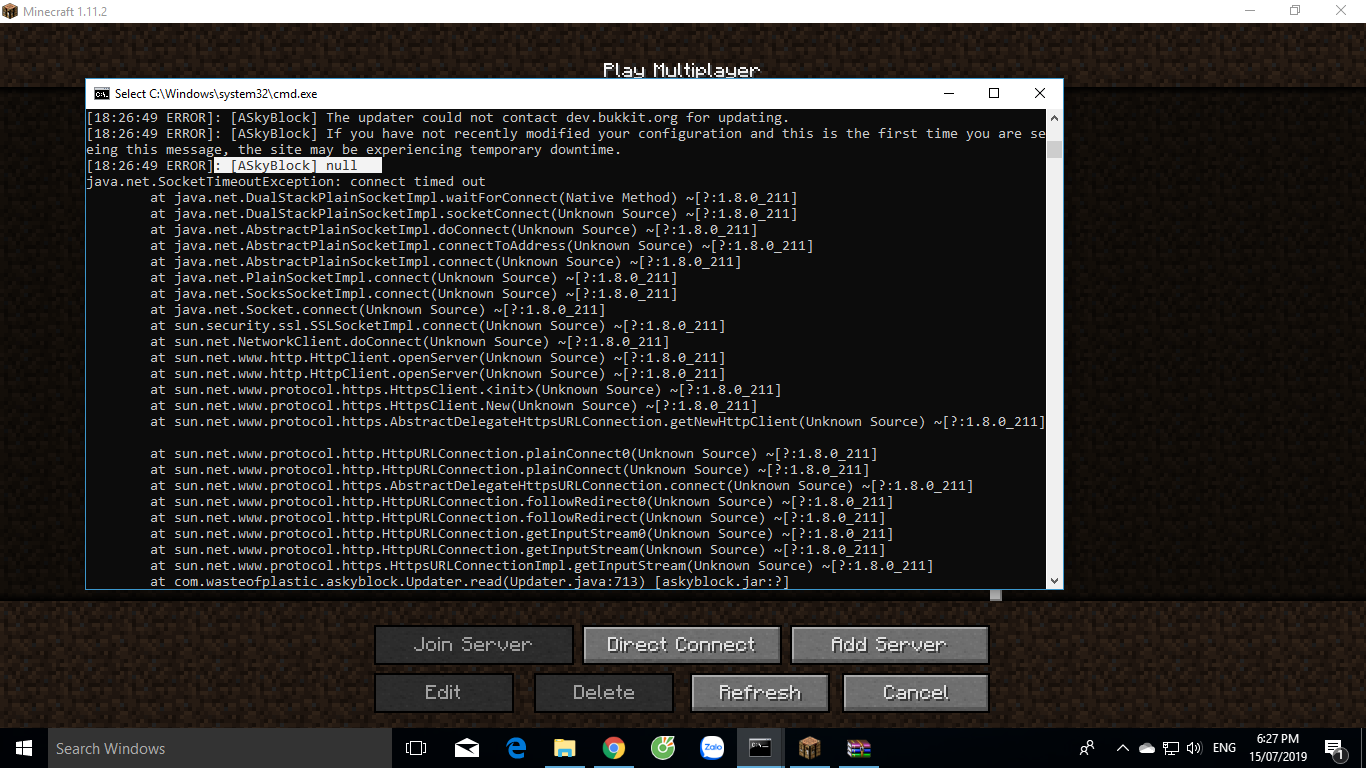This screenshot has width=1366, height=768.
Task: Launch the Mail app from the taskbar
Action: point(466,748)
